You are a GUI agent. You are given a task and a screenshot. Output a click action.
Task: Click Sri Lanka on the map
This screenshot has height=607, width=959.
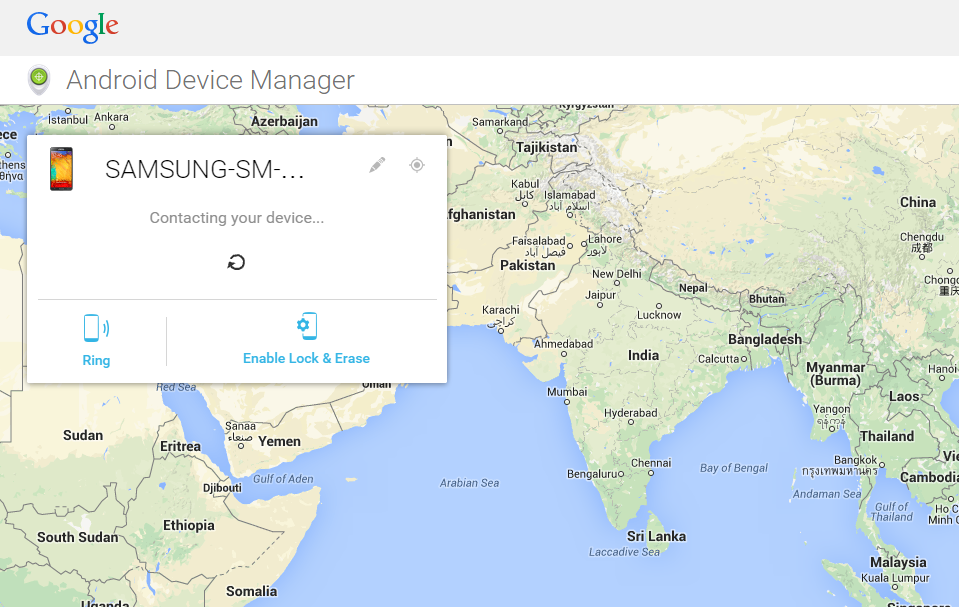(656, 536)
